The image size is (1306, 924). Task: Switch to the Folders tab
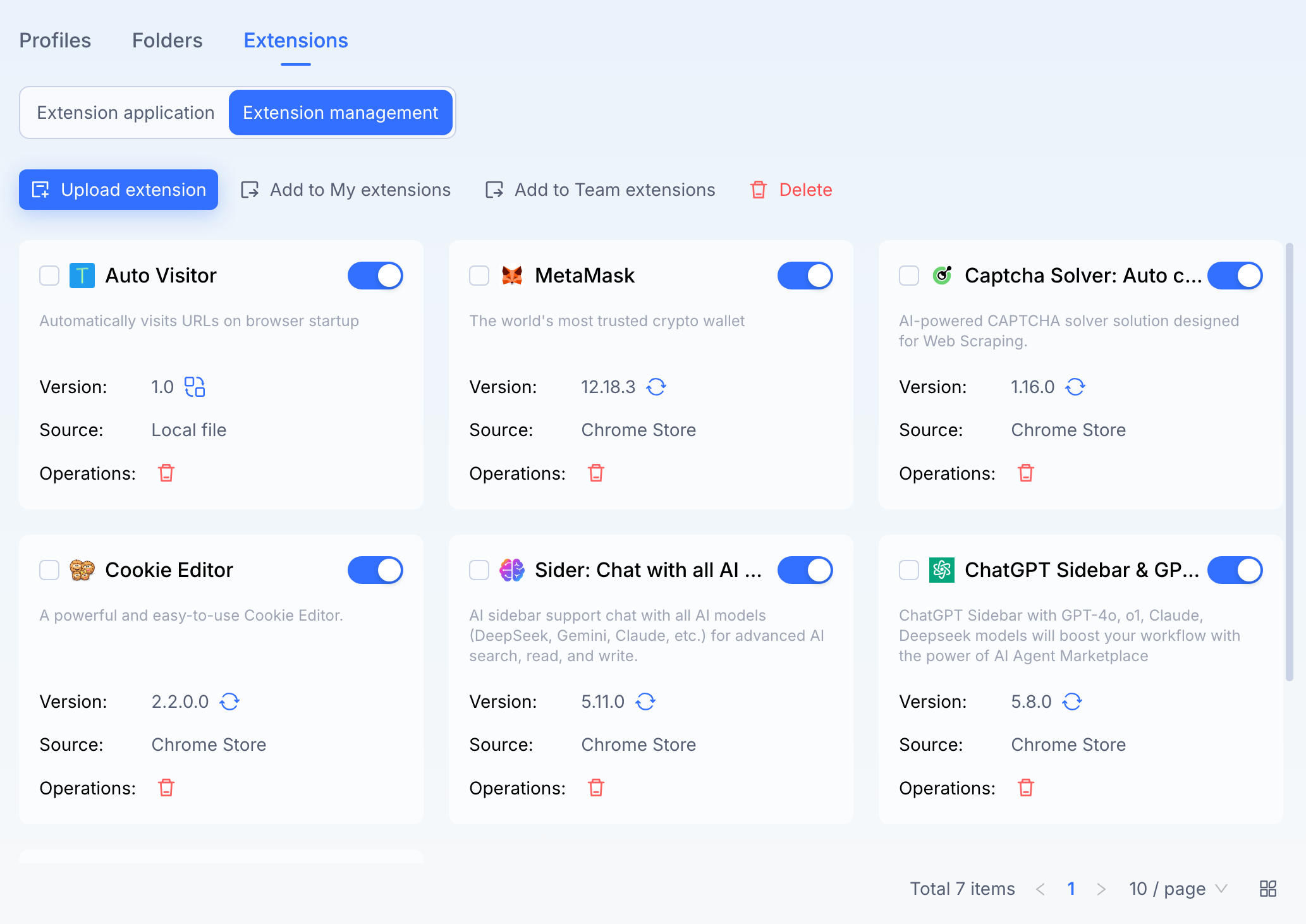168,40
